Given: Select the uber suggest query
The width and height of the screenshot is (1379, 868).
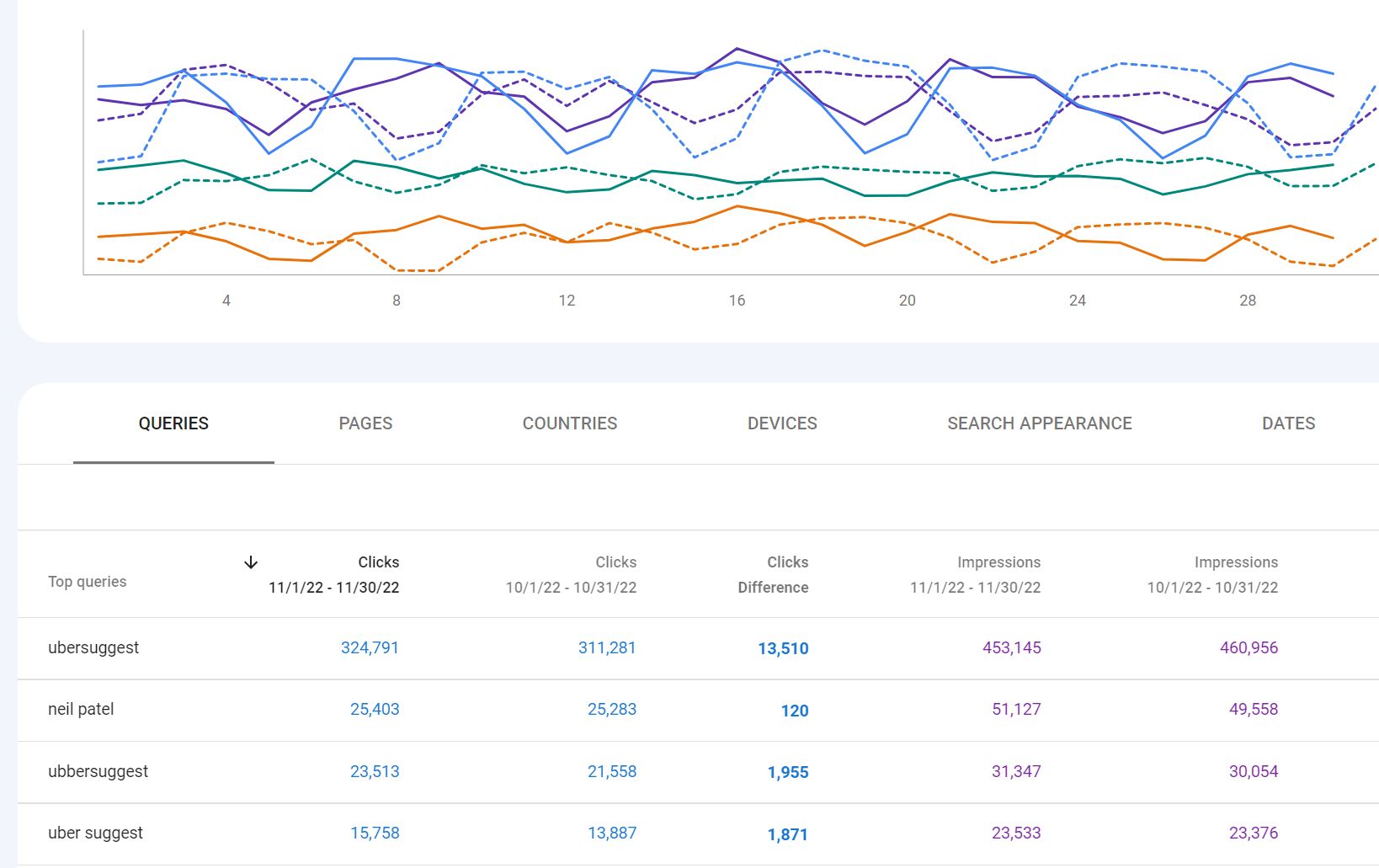Looking at the screenshot, I should tap(94, 832).
